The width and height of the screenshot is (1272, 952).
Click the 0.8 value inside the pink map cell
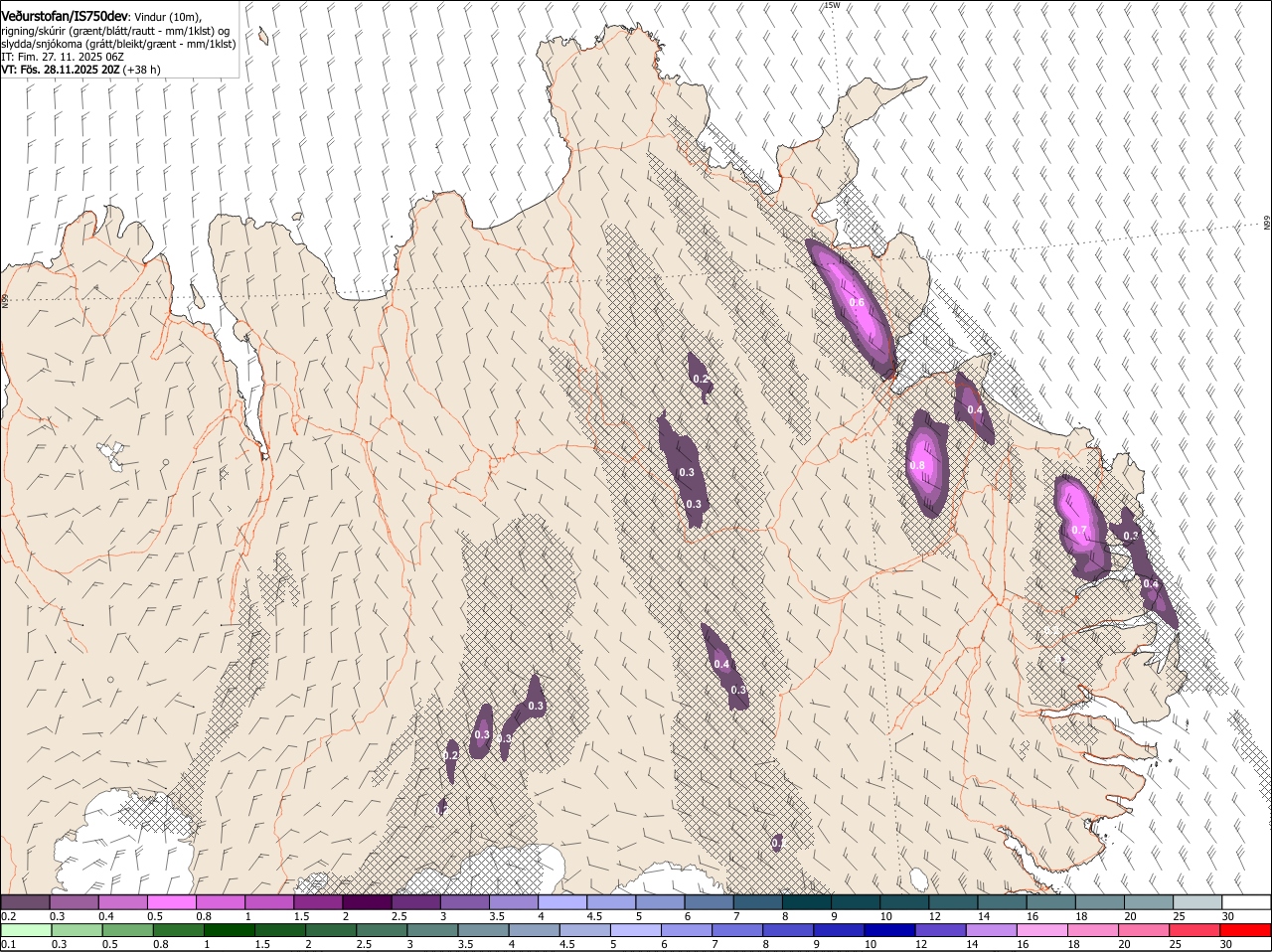click(x=917, y=465)
